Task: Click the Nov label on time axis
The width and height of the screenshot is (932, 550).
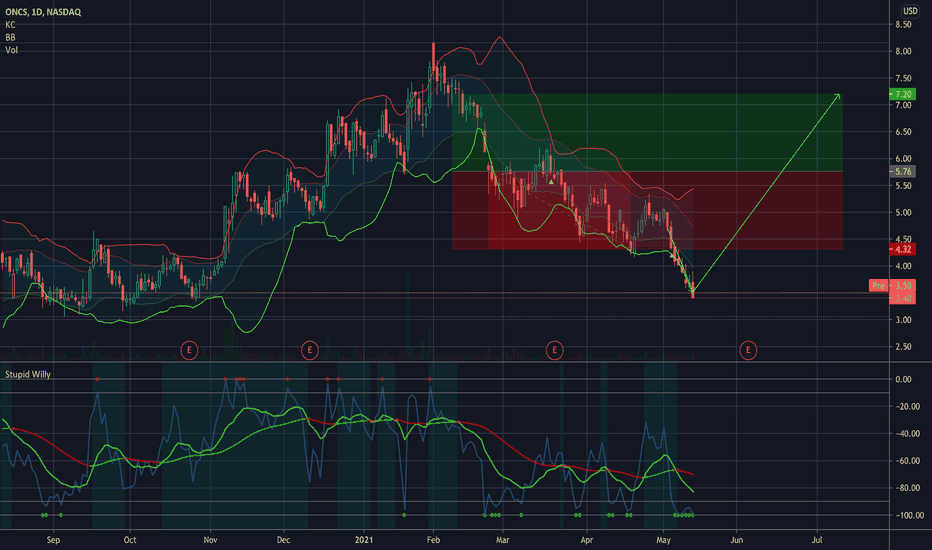Action: coord(210,540)
